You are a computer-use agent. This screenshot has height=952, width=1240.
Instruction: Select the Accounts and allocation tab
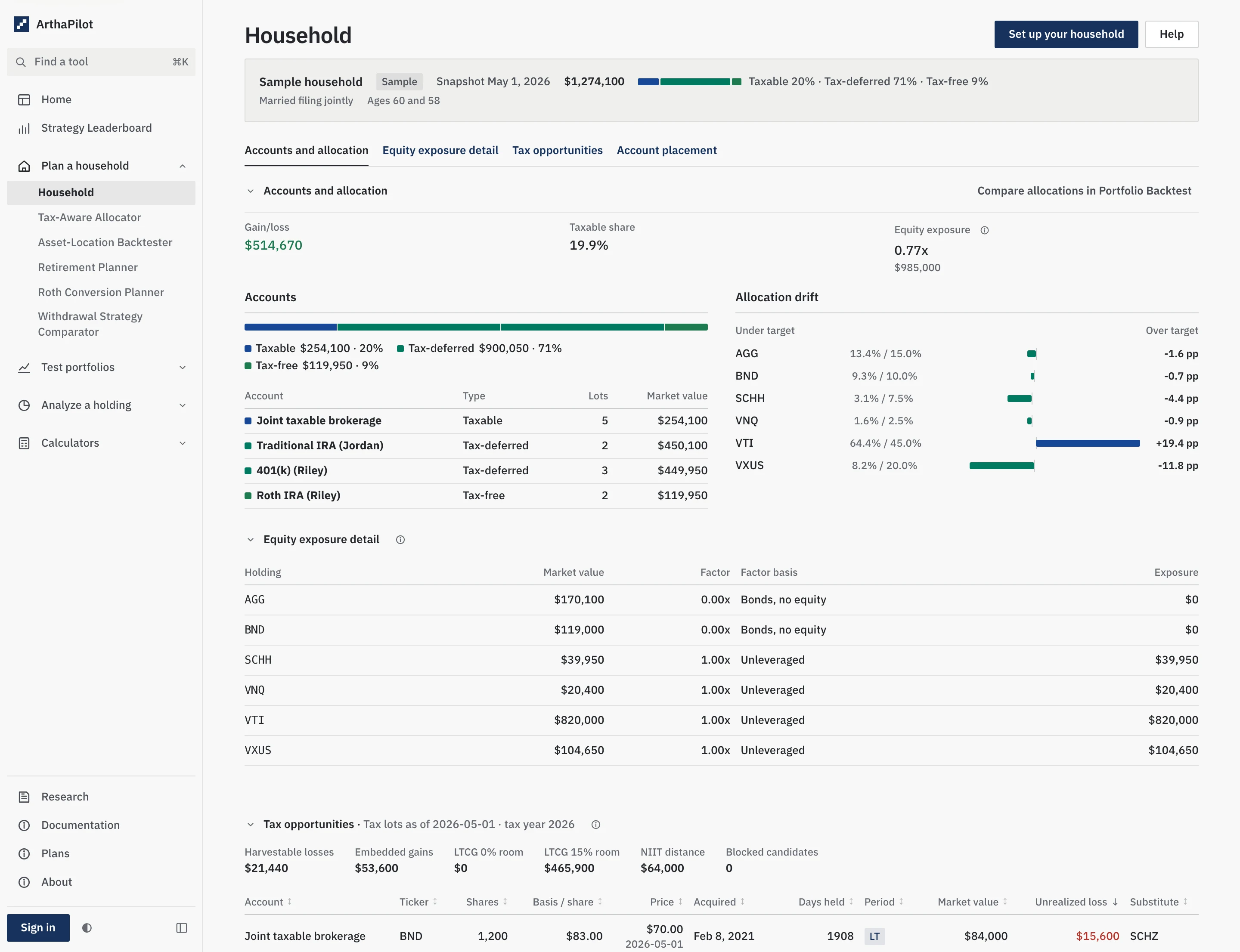(306, 150)
